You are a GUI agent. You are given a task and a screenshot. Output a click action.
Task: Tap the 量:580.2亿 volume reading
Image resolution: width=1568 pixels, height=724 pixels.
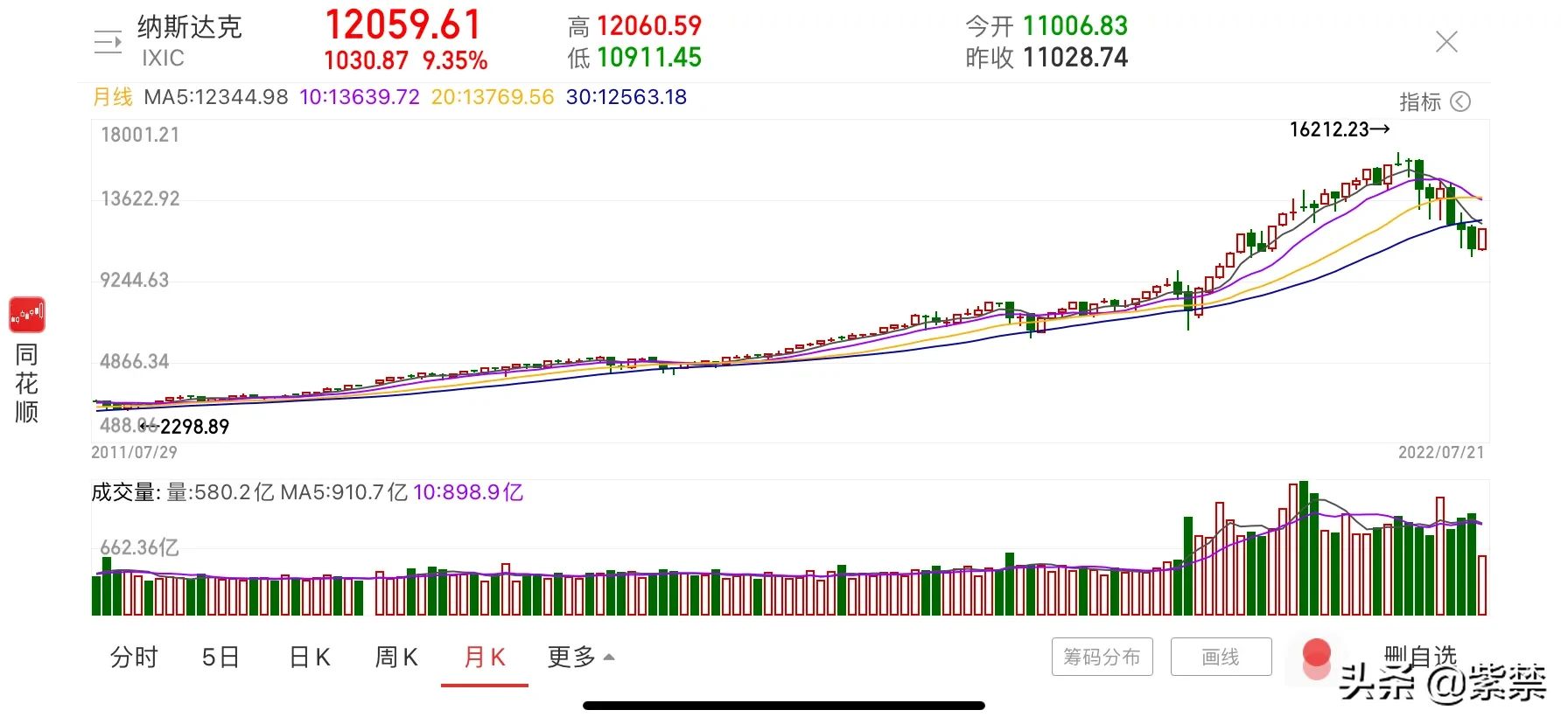click(220, 492)
